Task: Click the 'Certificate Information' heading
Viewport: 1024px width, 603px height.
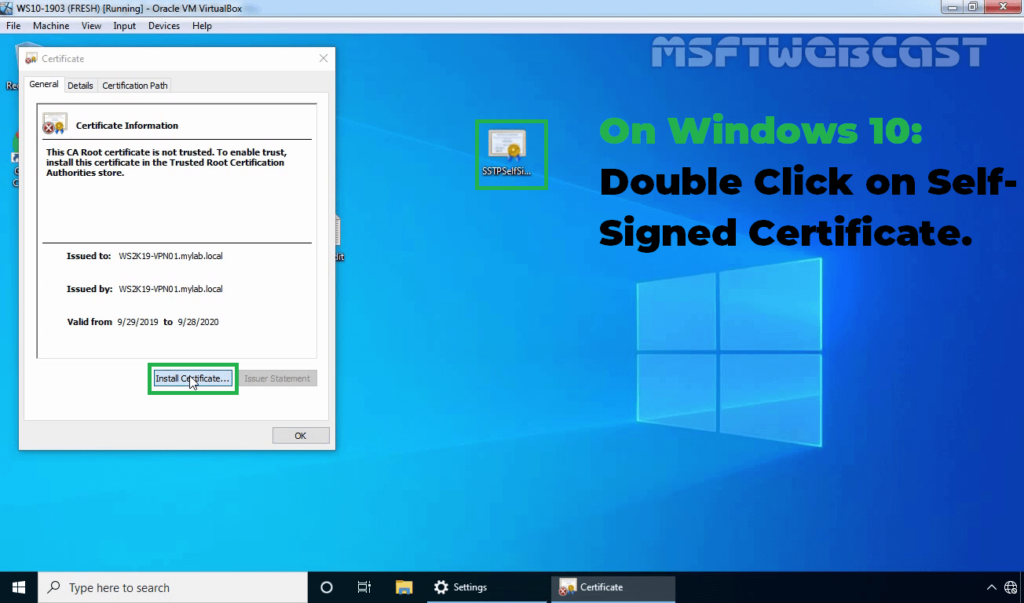Action: pos(127,125)
